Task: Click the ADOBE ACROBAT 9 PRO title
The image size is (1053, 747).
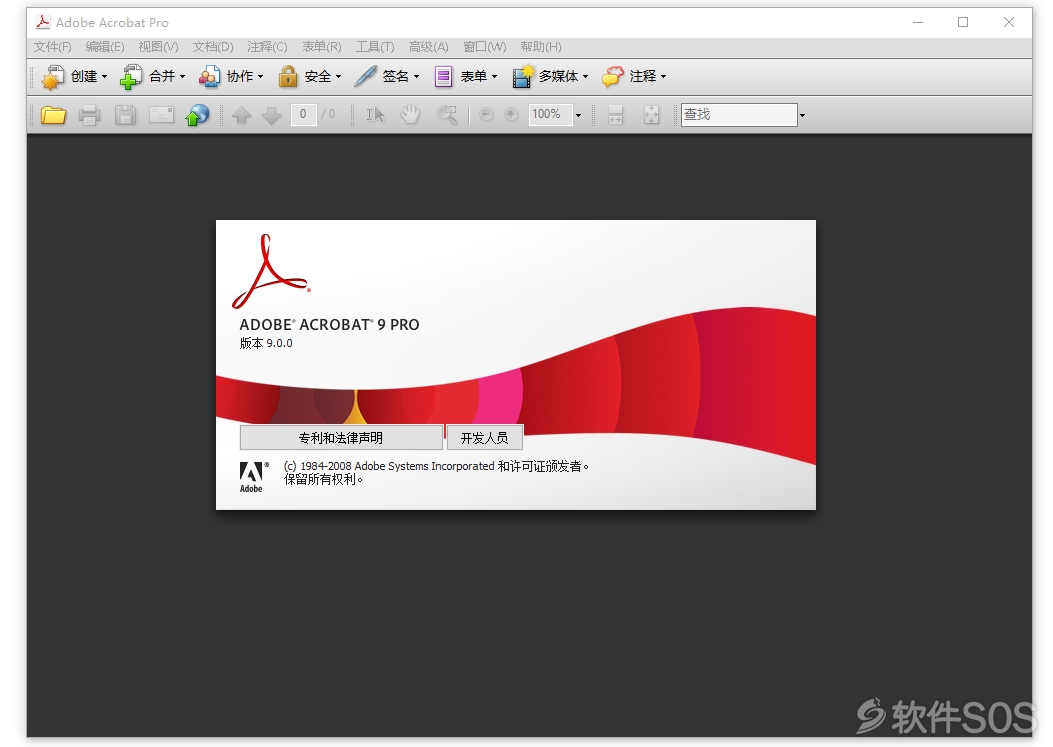Action: tap(329, 324)
